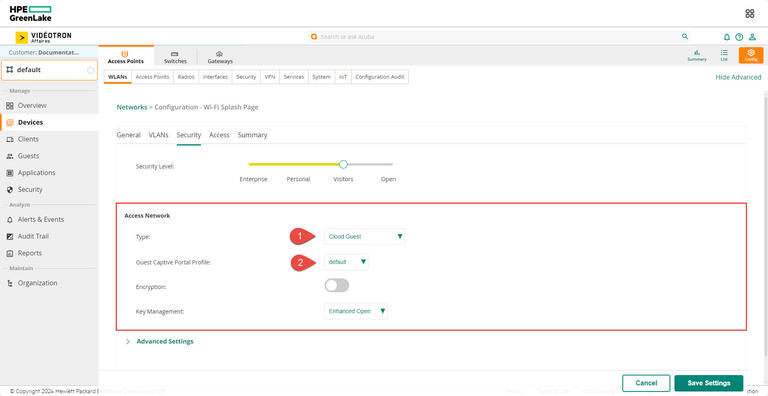Screen dimensions: 768x396
Task: Open Security in the left sidebar
Action: point(30,189)
